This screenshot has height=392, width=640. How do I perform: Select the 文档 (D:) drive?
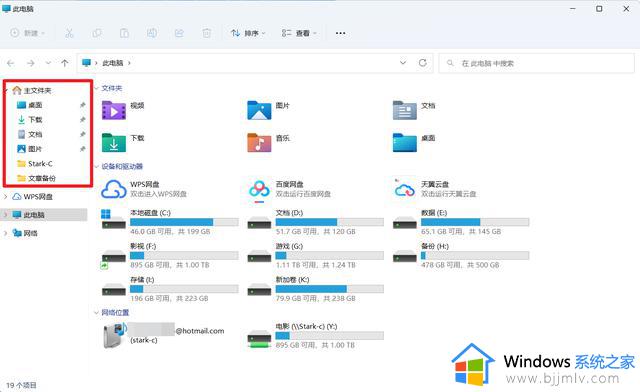(315, 222)
